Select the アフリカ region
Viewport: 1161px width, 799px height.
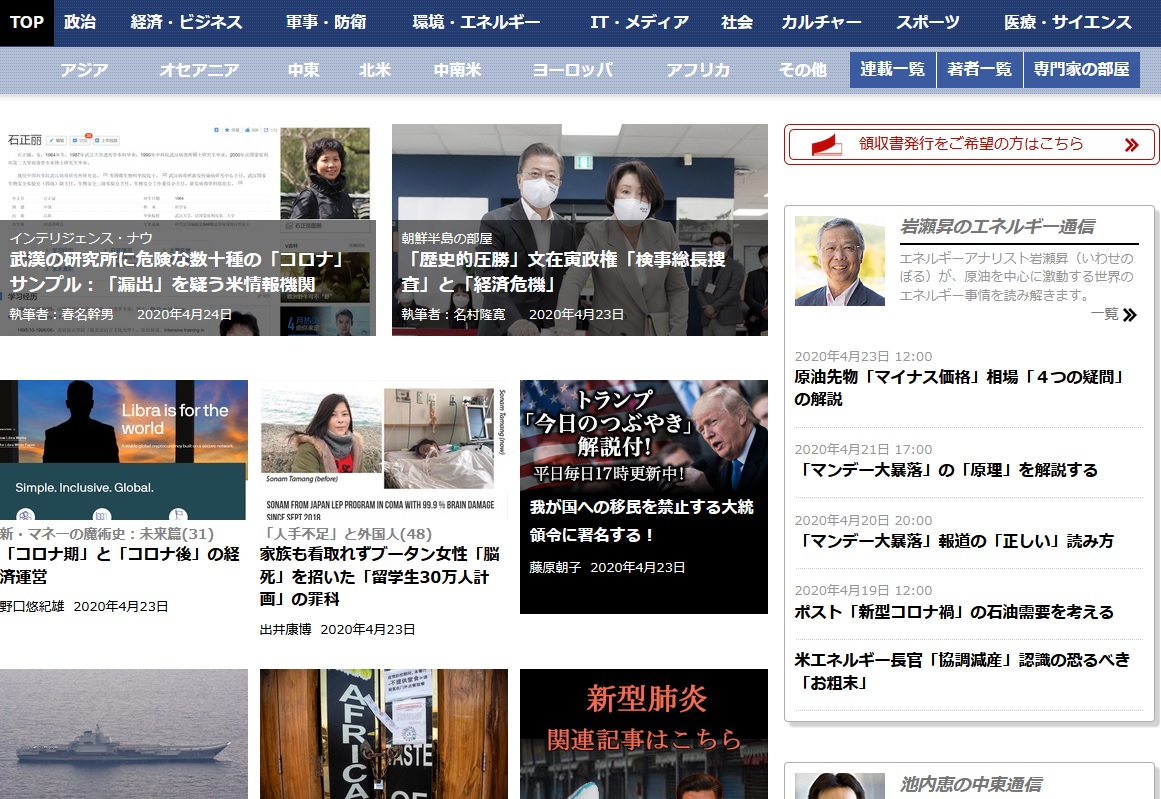tap(697, 70)
